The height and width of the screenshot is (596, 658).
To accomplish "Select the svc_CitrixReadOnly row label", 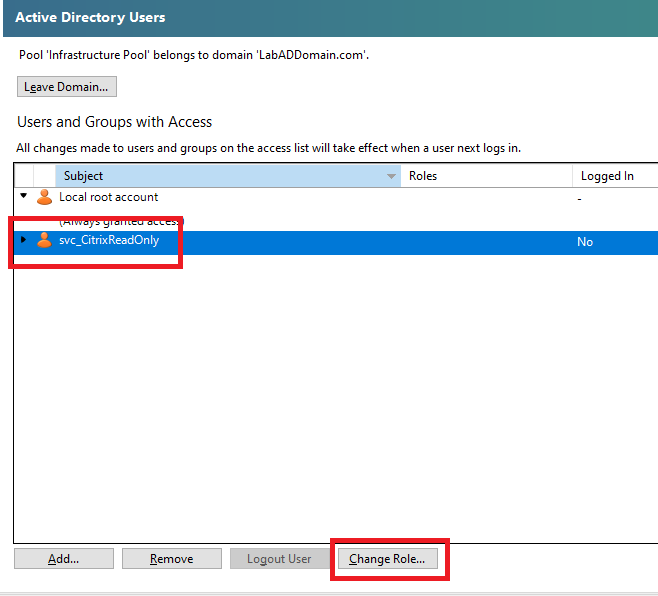I will pyautogui.click(x=109, y=240).
